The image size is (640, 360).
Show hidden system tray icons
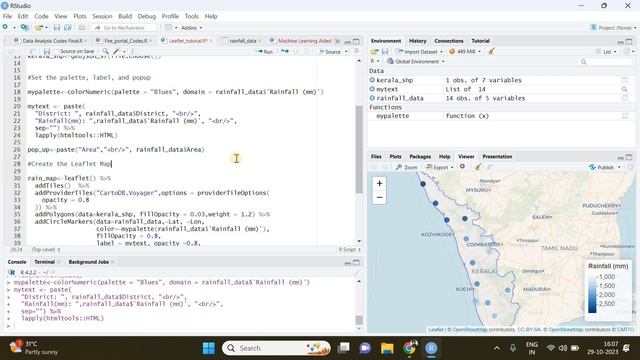[497, 348]
